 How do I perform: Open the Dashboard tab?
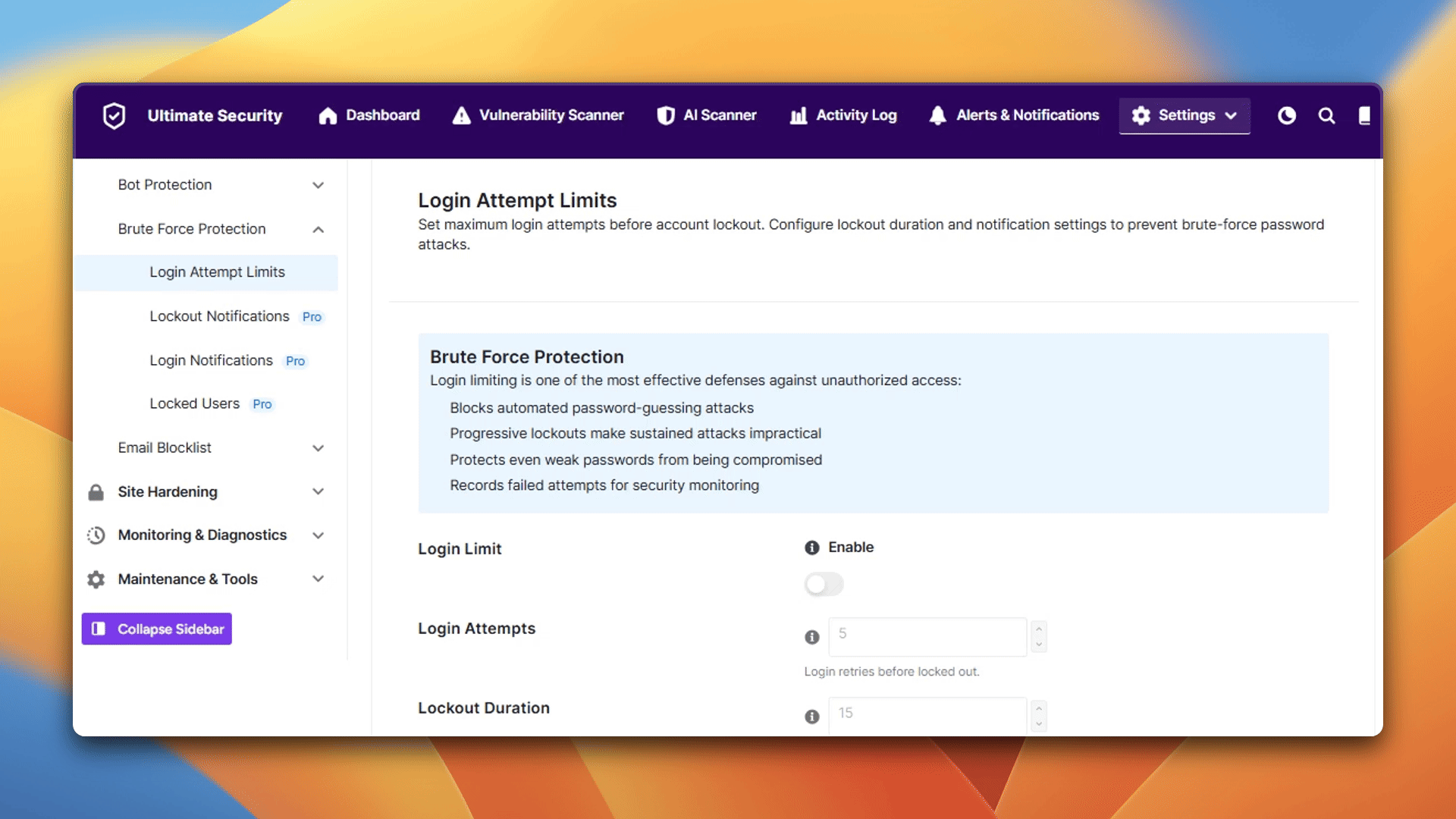[369, 115]
